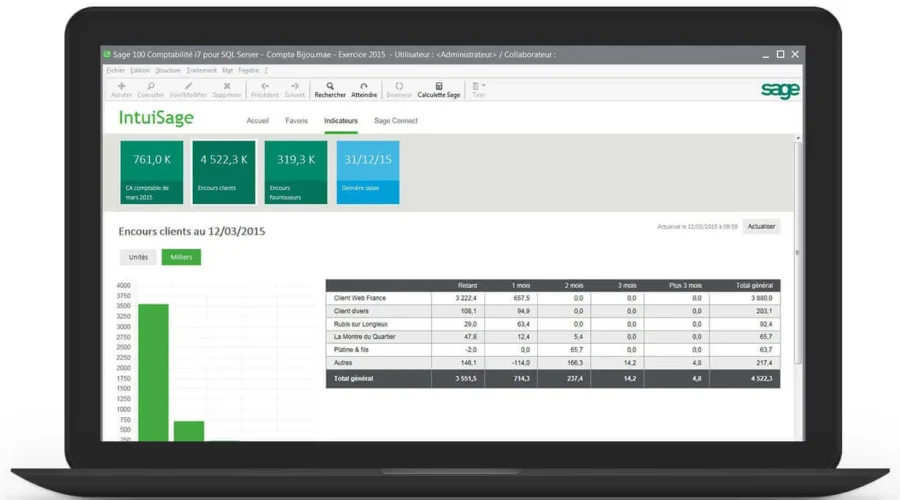Viewport: 900px width, 500px height.
Task: Select the Rubis sur Longieux row label
Action: coord(360,324)
